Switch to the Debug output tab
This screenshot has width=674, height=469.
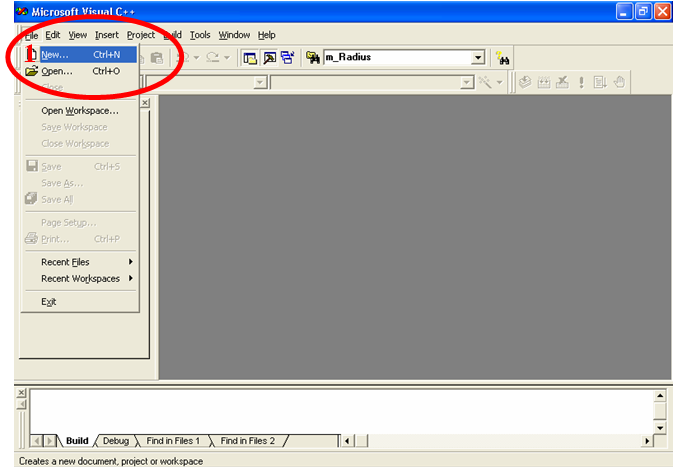tap(116, 440)
